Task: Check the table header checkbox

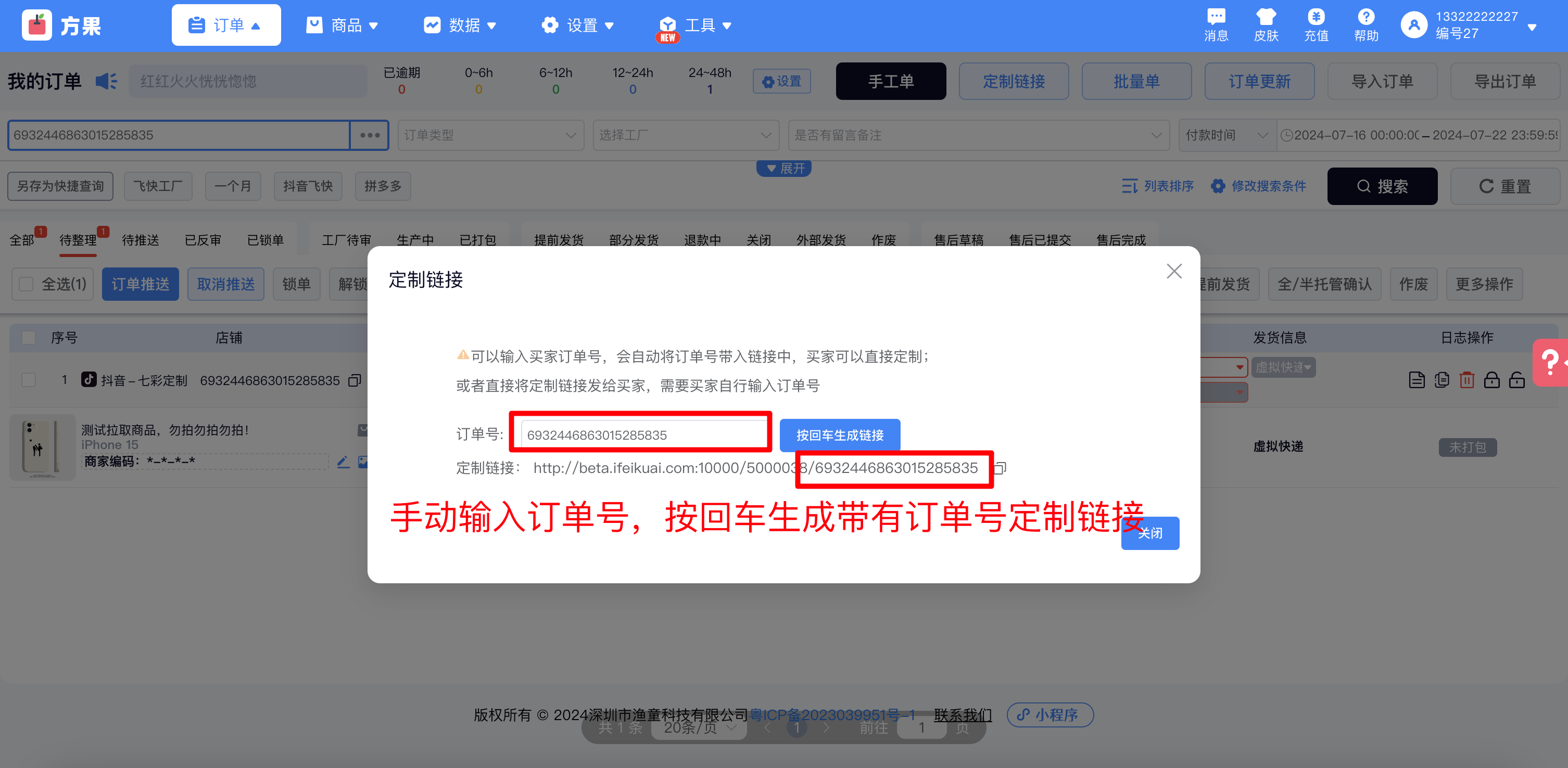Action: 29,338
